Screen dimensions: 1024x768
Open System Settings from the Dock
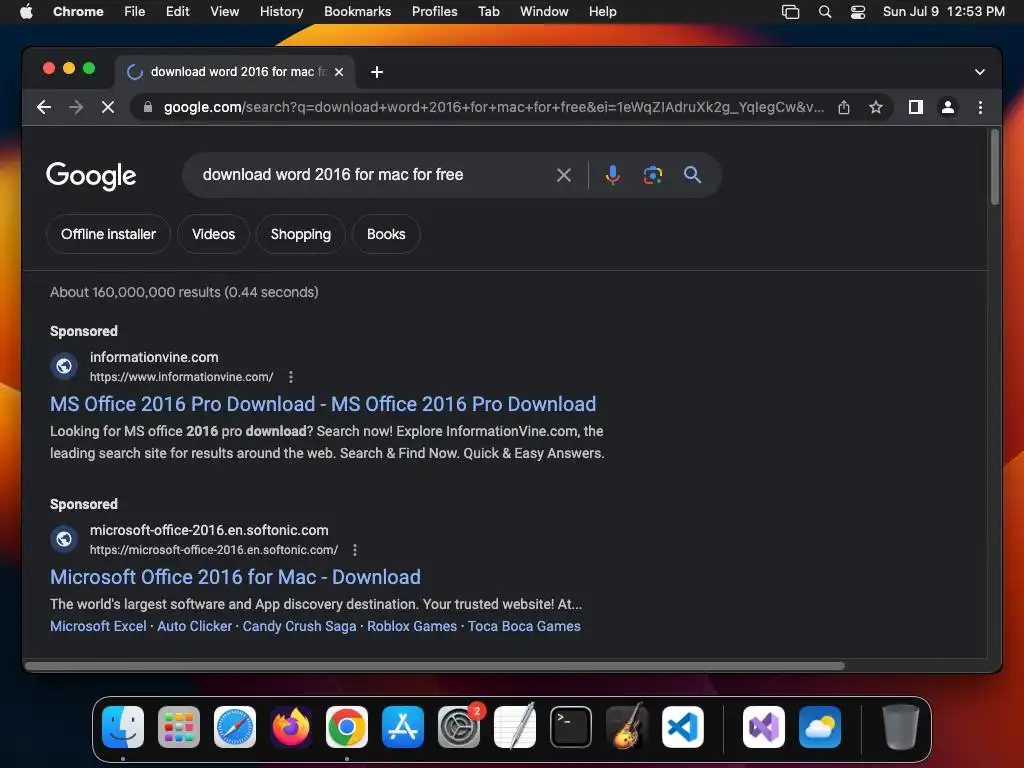(459, 727)
